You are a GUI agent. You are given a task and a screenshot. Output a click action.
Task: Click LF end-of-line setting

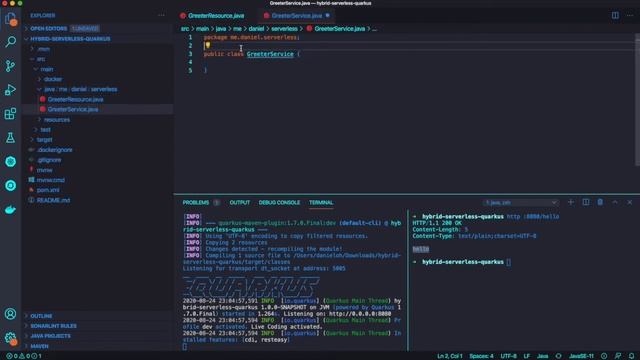coord(527,356)
